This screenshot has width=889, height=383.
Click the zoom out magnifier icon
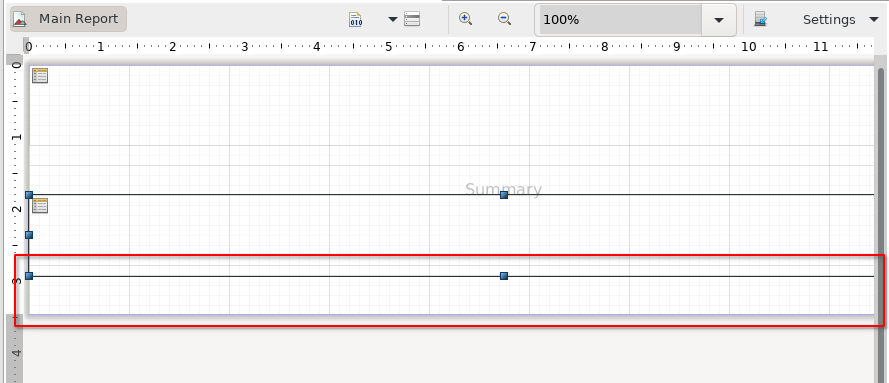504,19
